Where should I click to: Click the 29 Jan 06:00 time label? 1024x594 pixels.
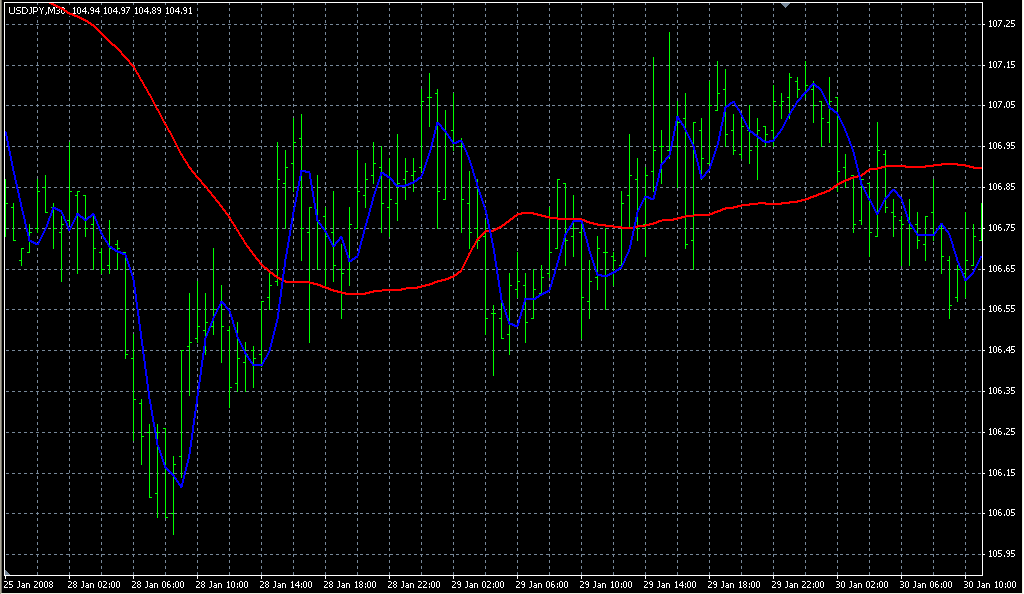[541, 584]
